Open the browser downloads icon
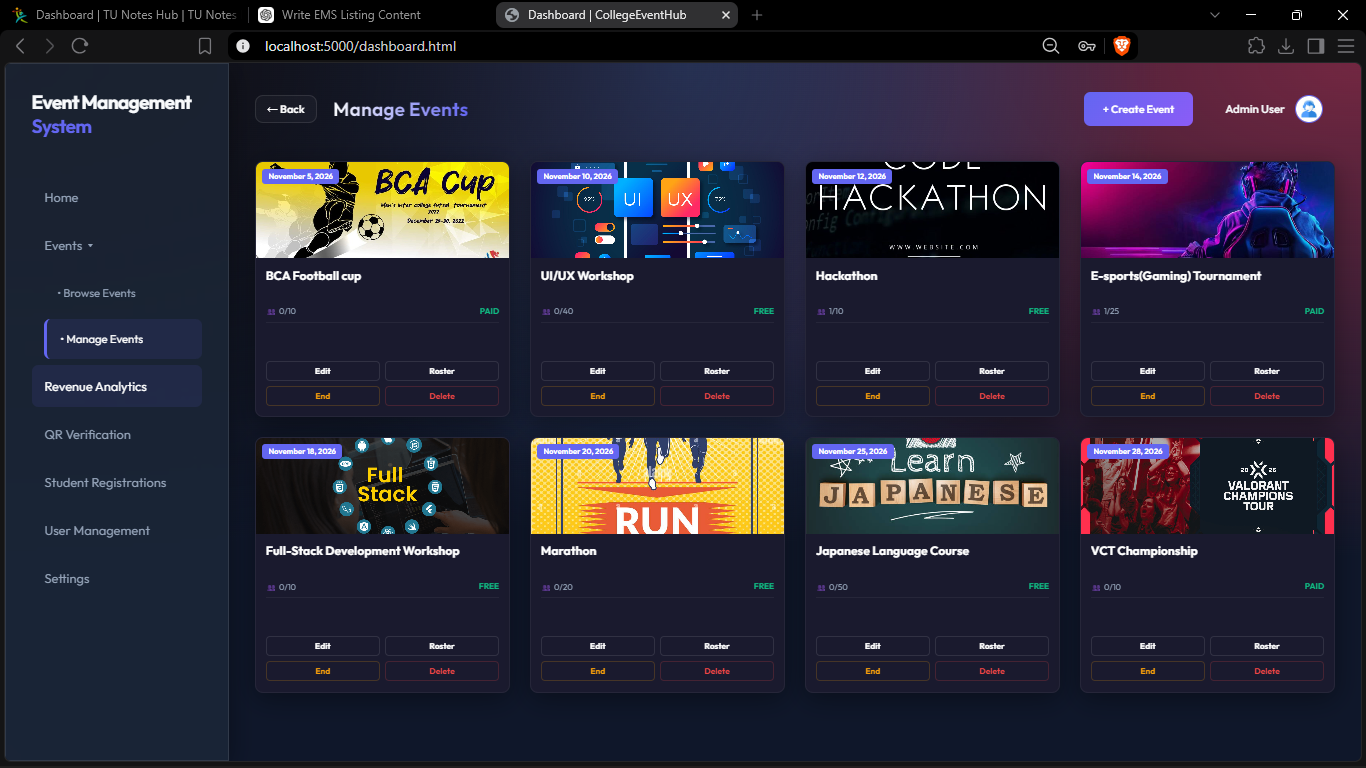Screen dimensions: 1366x768 1286,46
